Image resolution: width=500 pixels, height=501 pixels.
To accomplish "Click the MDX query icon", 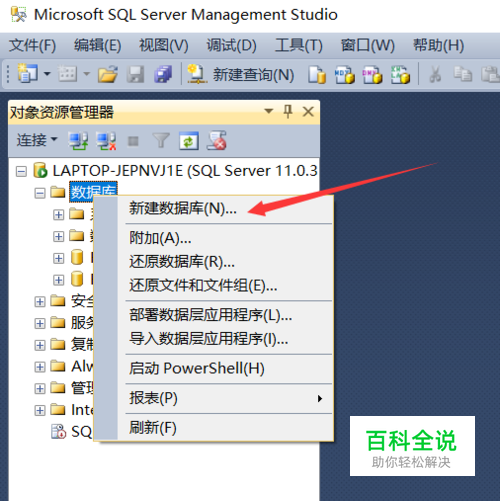I will pyautogui.click(x=344, y=74).
